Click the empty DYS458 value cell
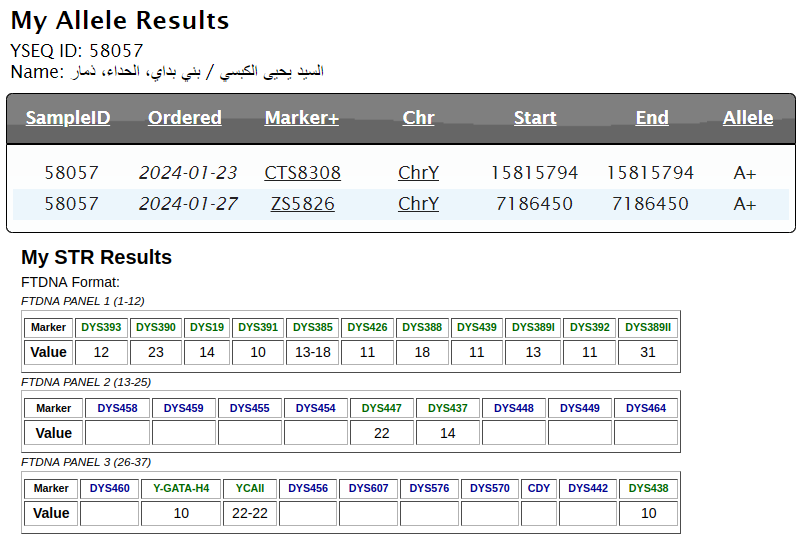Image resolution: width=808 pixels, height=545 pixels. click(117, 433)
